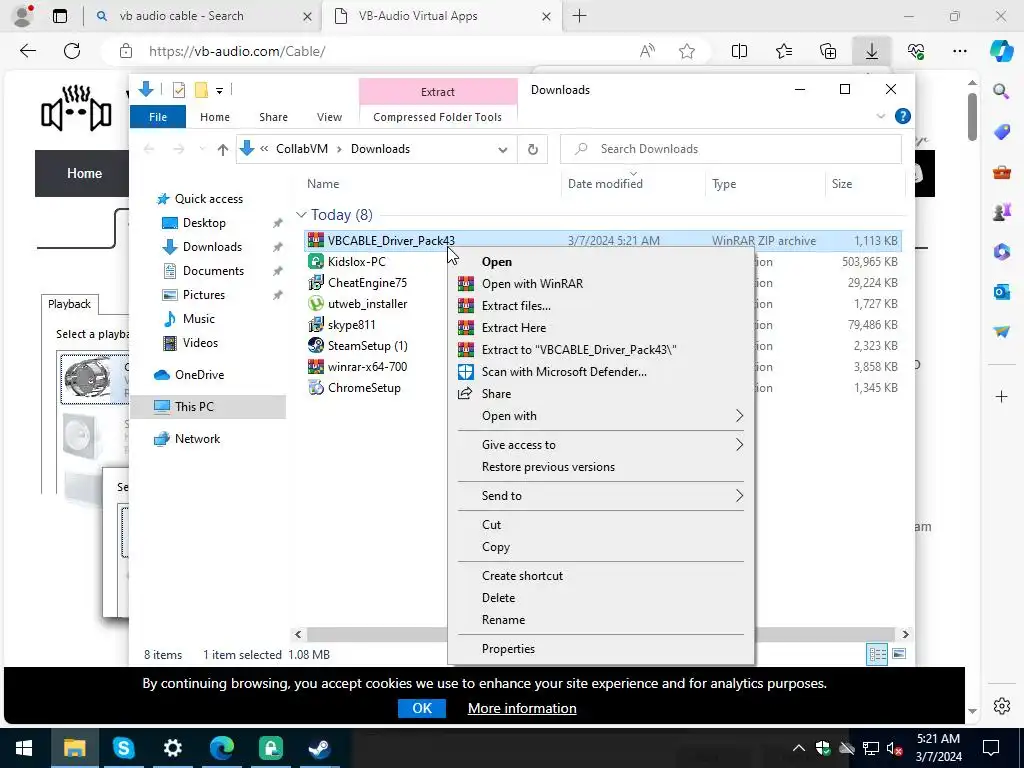Go up one folder level

(x=223, y=150)
